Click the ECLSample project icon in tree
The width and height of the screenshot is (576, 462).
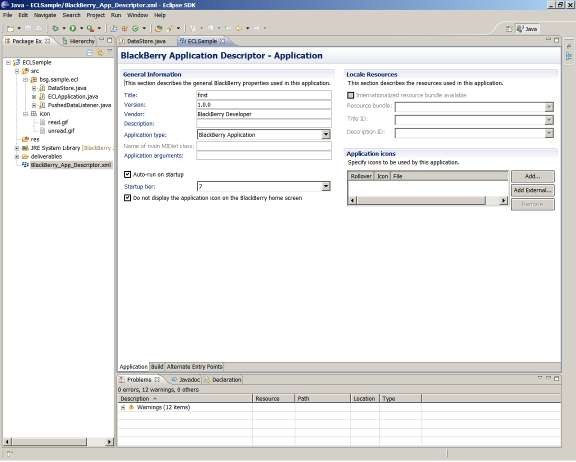point(17,62)
